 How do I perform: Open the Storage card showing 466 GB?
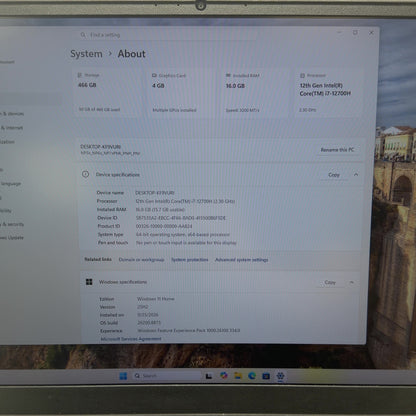click(108, 93)
